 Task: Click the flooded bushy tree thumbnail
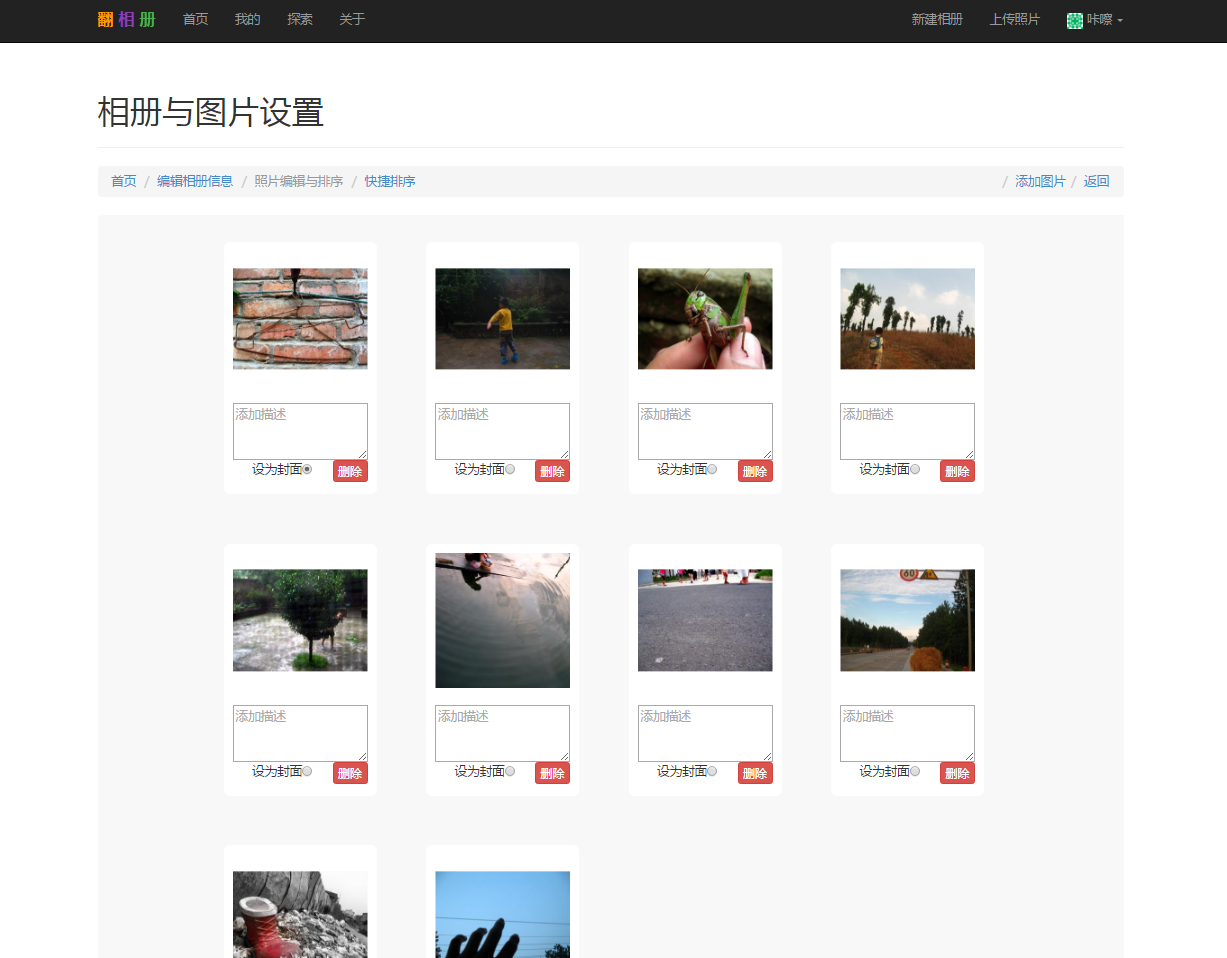coord(300,620)
